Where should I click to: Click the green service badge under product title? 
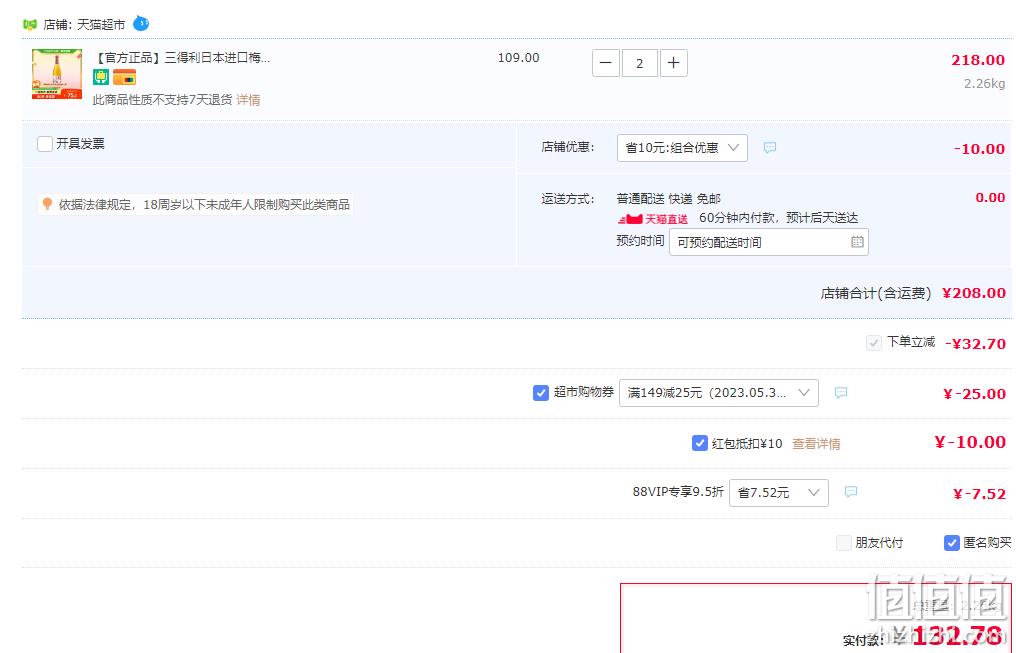pos(100,77)
